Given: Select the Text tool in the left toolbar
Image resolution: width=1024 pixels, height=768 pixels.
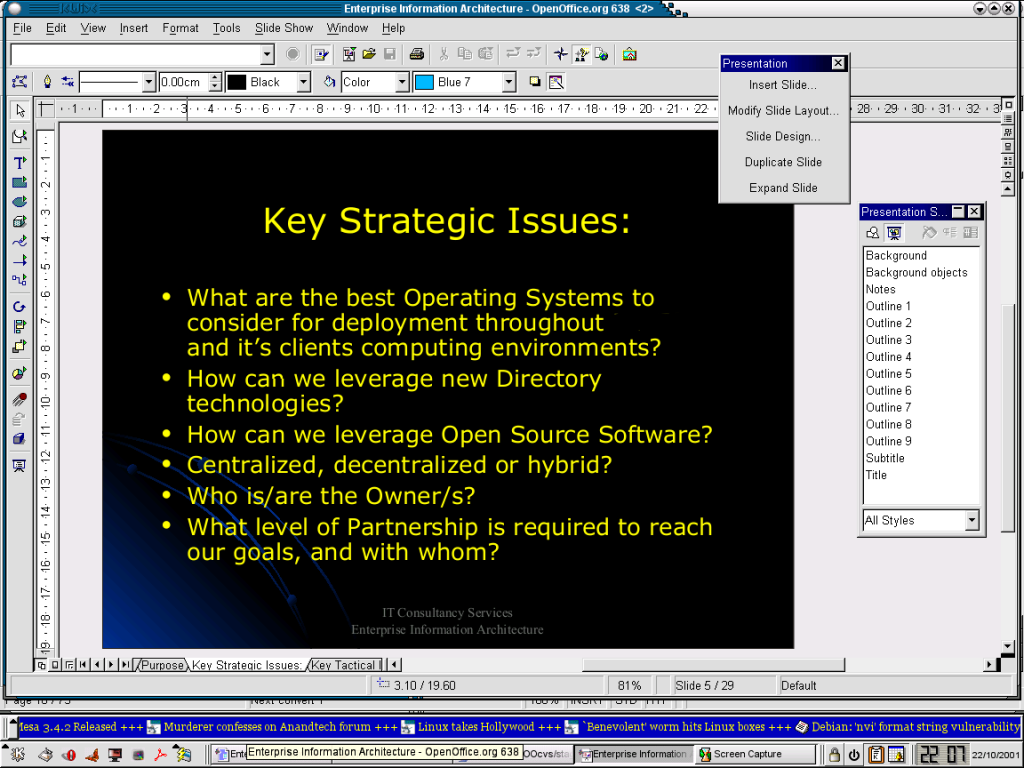Looking at the screenshot, I should coord(19,162).
